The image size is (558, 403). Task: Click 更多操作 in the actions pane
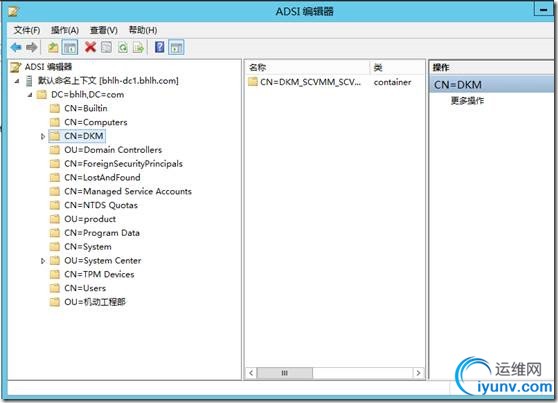pyautogui.click(x=467, y=101)
